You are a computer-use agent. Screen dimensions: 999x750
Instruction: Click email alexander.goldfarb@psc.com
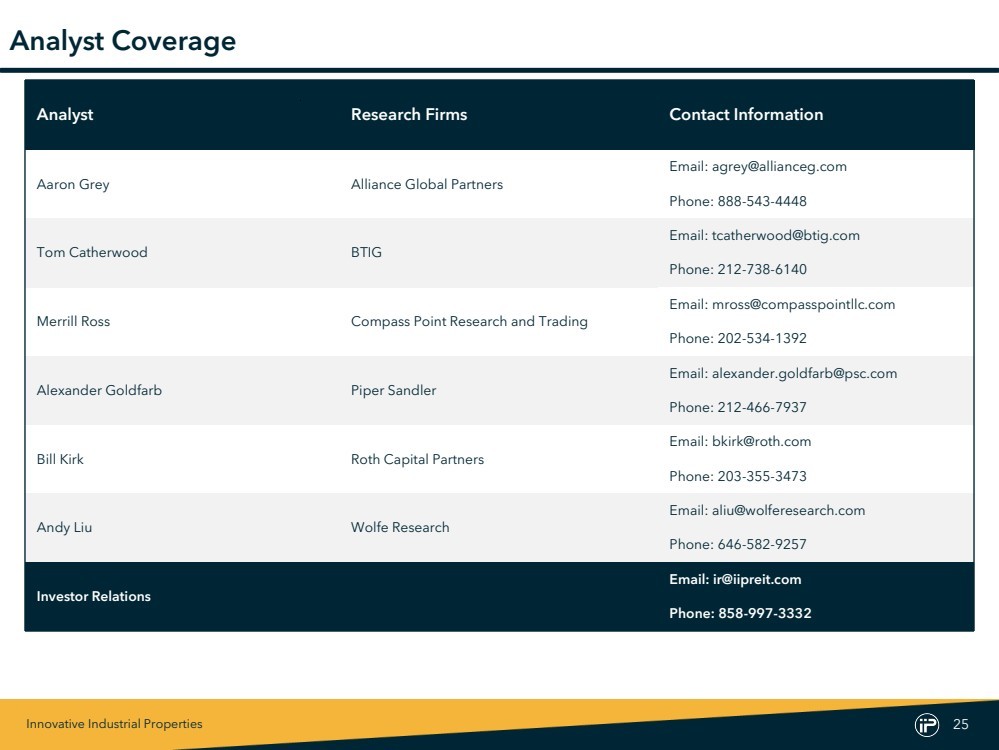coord(804,373)
